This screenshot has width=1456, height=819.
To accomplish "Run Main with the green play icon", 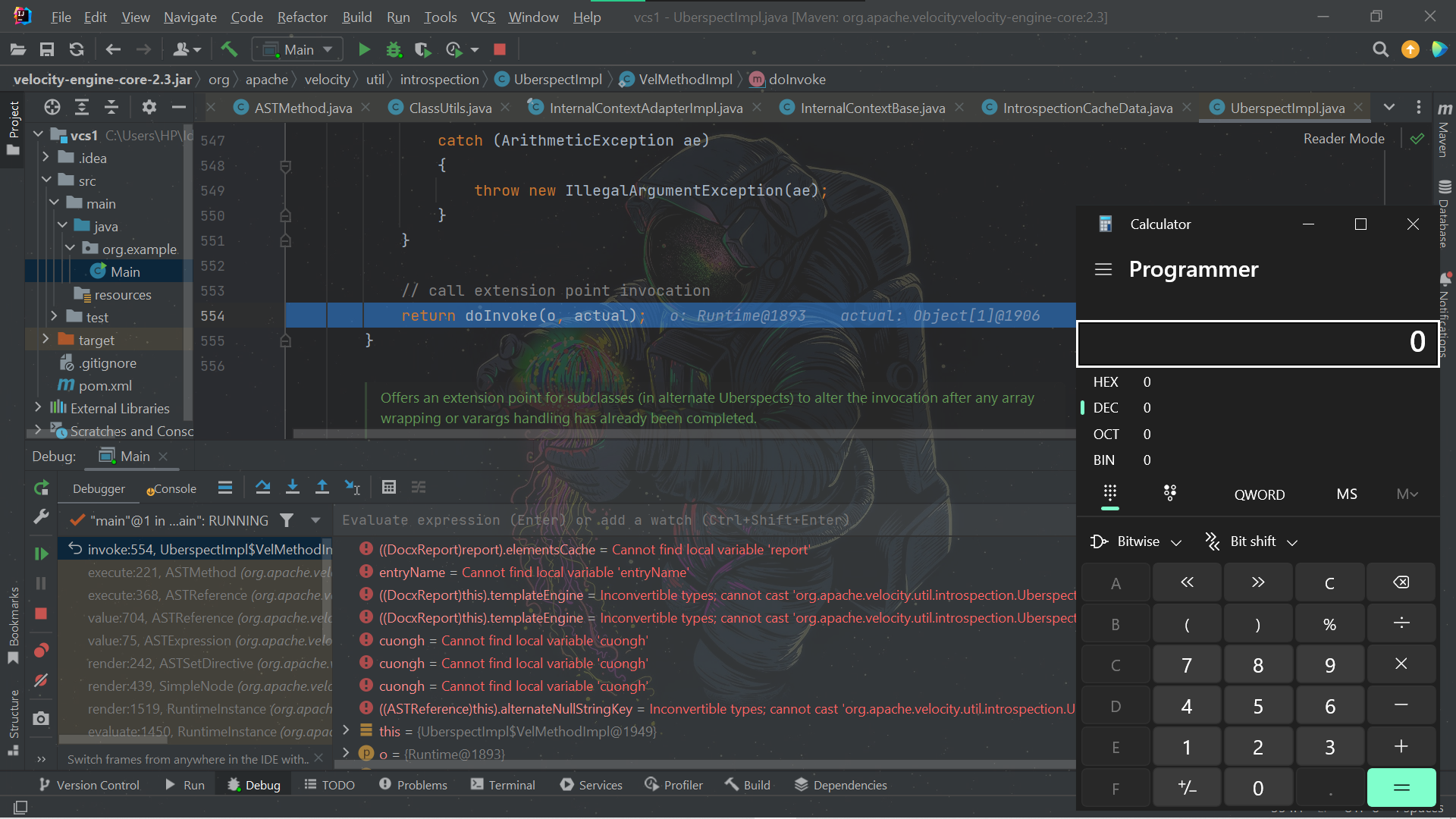I will (x=364, y=50).
